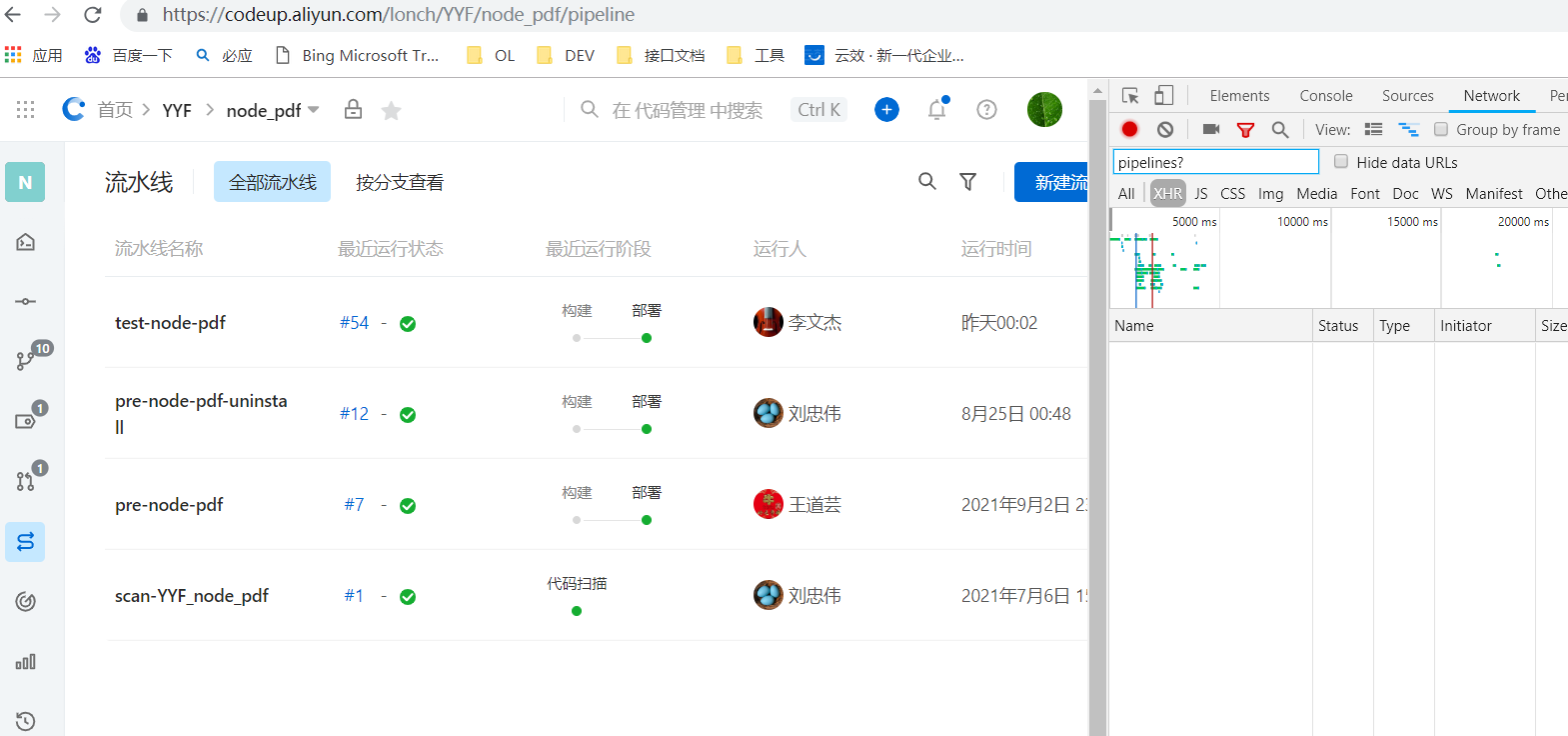Clear the network log
The width and height of the screenshot is (1568, 736).
(1165, 129)
